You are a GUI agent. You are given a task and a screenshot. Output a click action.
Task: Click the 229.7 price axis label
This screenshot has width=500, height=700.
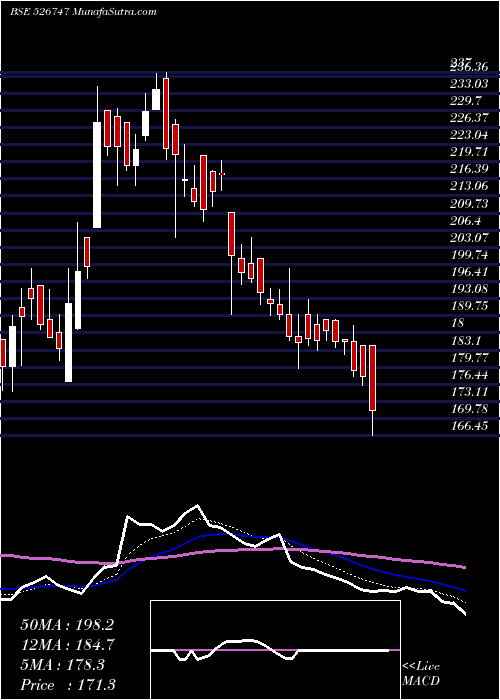point(466,101)
